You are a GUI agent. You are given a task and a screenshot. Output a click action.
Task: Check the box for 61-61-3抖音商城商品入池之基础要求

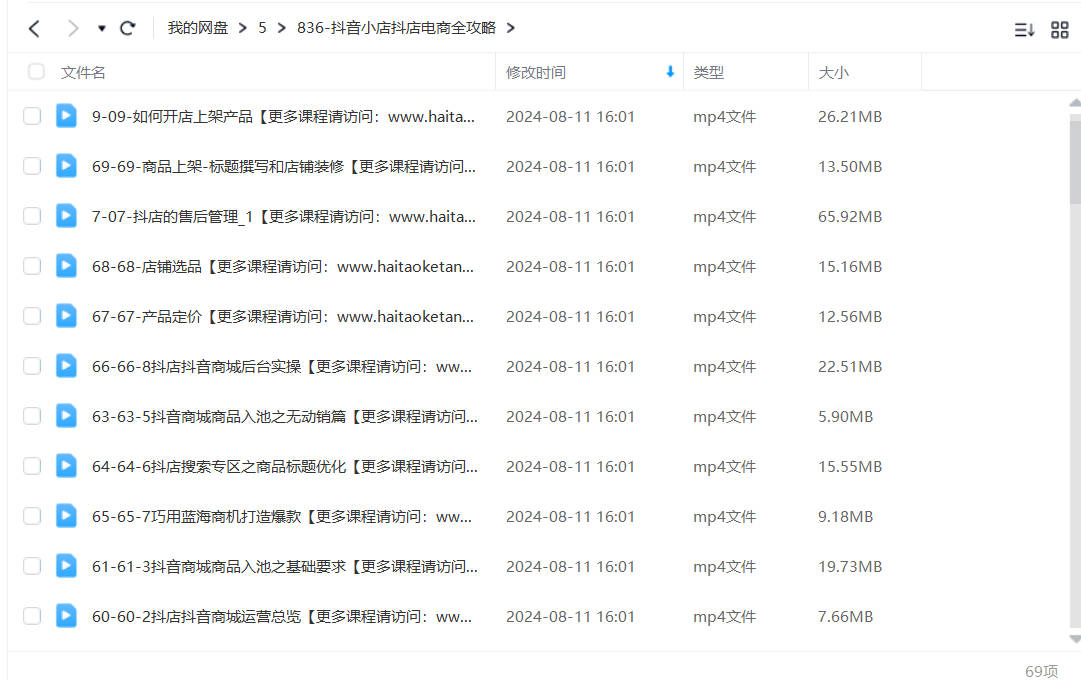32,566
